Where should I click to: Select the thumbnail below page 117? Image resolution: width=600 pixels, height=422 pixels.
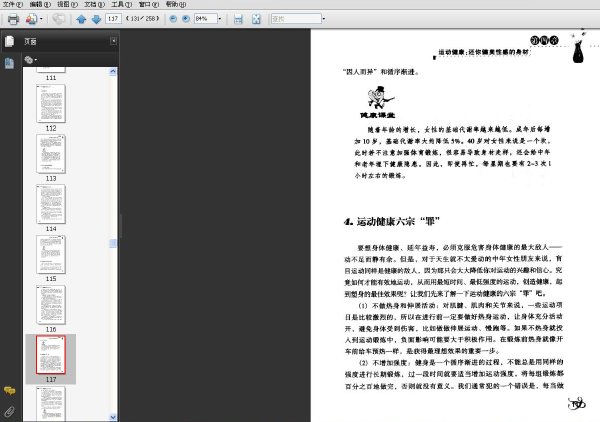(x=51, y=403)
